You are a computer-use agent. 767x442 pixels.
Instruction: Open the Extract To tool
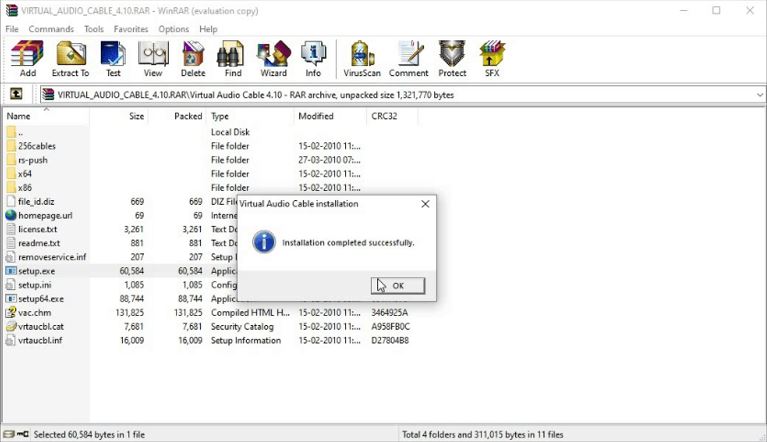70,59
